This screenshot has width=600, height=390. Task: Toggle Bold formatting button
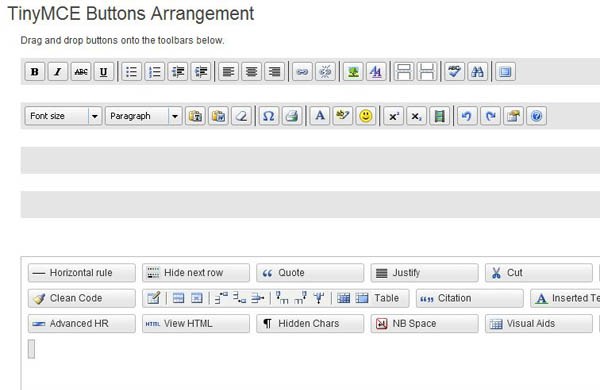tap(35, 72)
